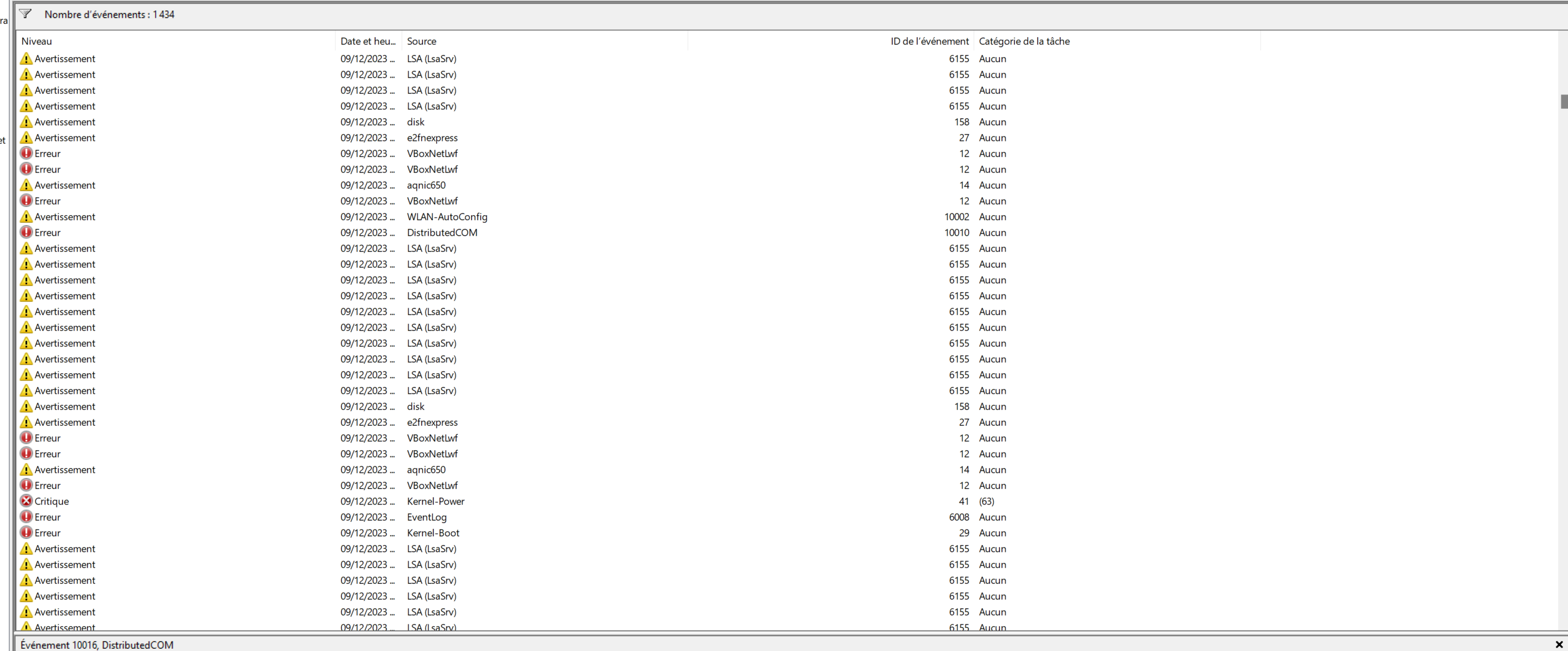Screen dimensions: 1568x651
Task: Sort by Catégorie de la tâche column
Action: click(1024, 42)
